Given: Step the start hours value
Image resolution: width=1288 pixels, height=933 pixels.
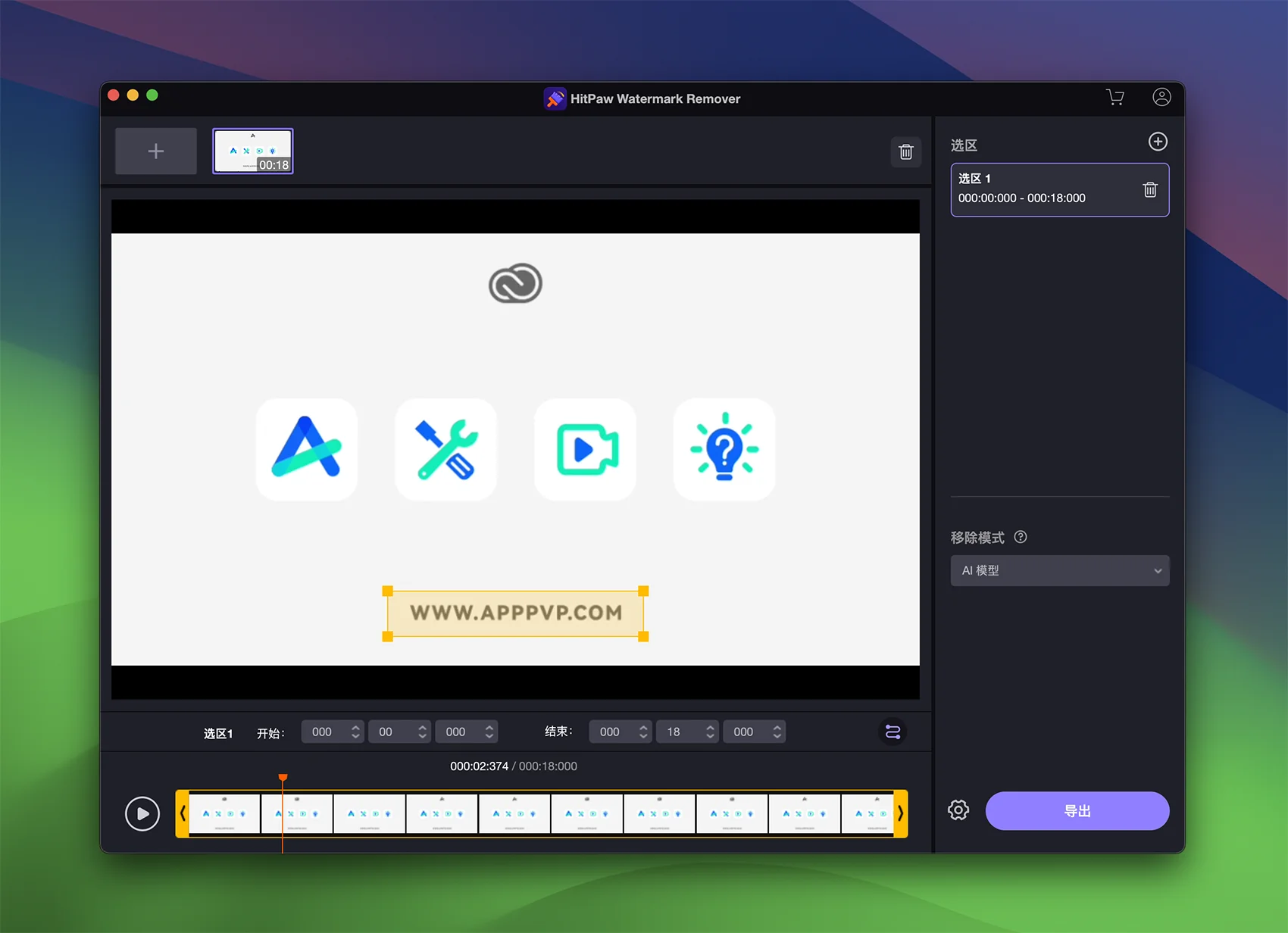Looking at the screenshot, I should pyautogui.click(x=355, y=732).
